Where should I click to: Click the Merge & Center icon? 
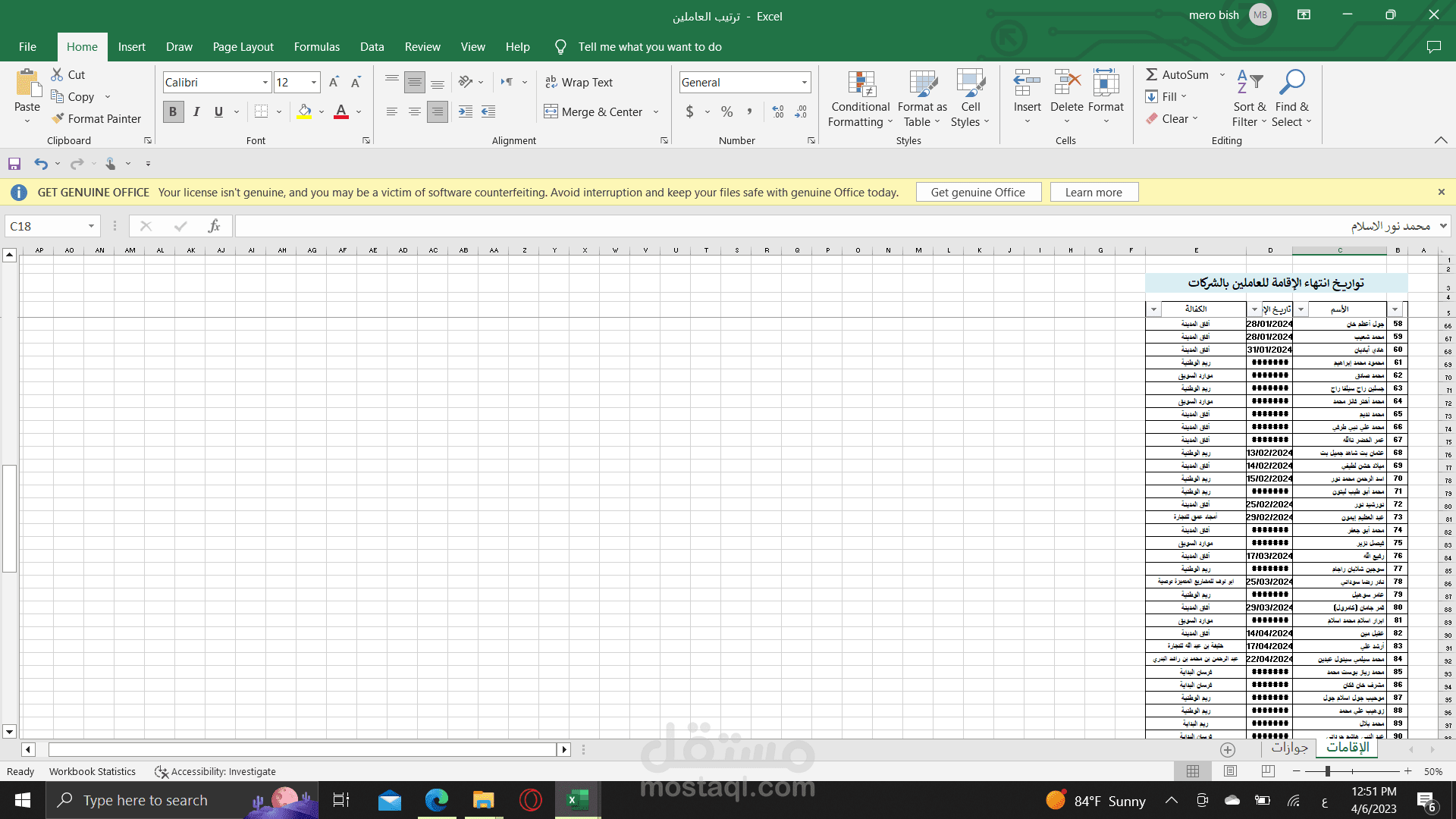(x=551, y=111)
